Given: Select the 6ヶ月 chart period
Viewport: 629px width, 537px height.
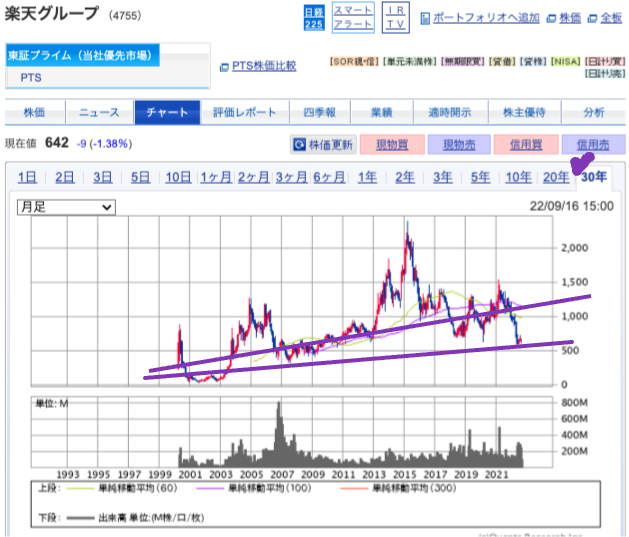Looking at the screenshot, I should 329,177.
